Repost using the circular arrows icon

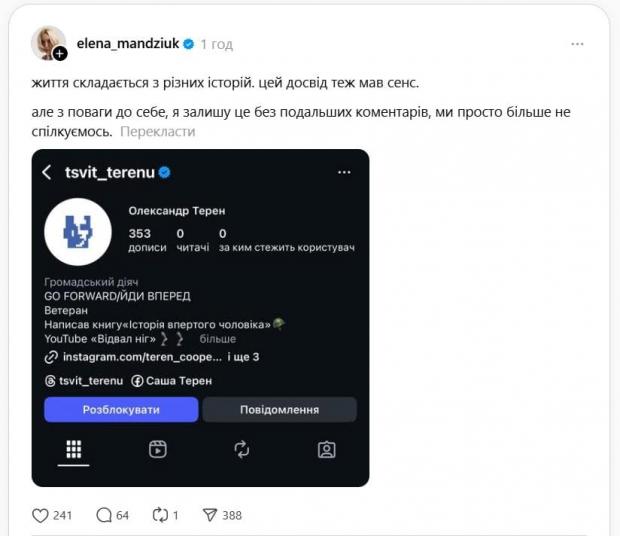pyautogui.click(x=160, y=515)
